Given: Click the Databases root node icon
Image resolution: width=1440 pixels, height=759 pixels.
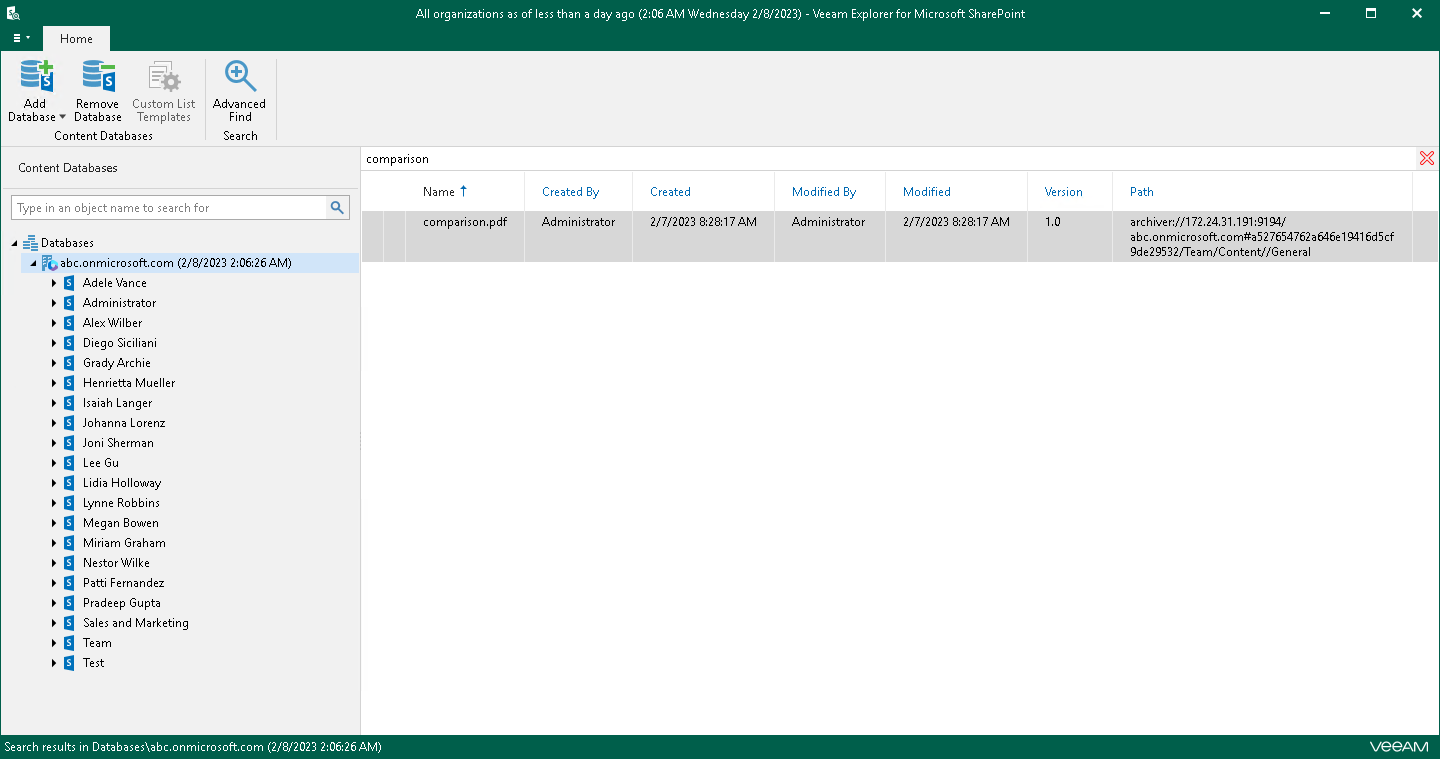Looking at the screenshot, I should coord(30,243).
